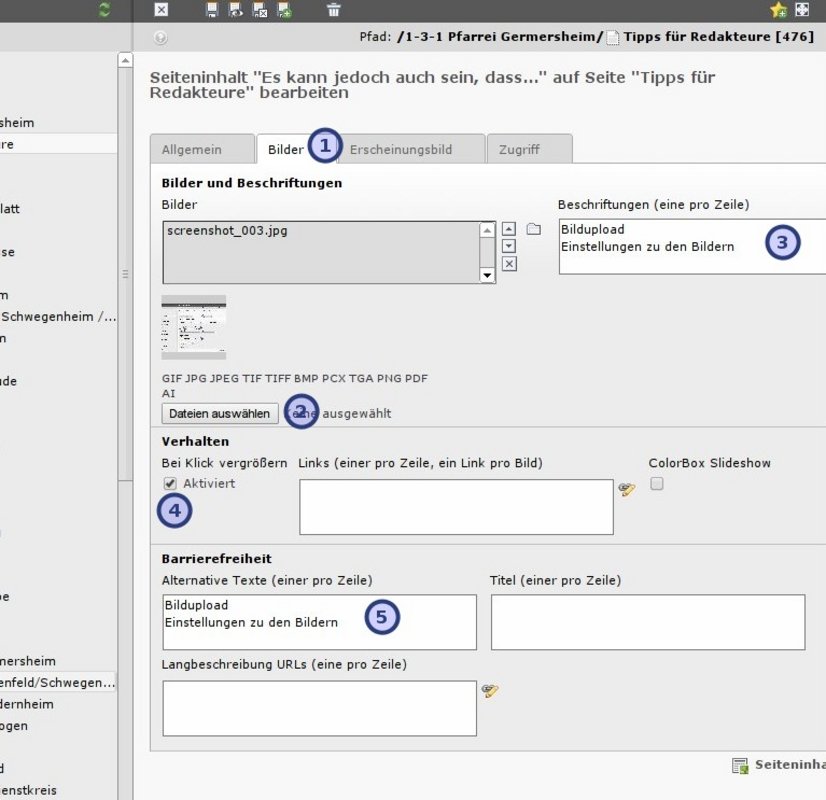Click the bookmark star icon

pyautogui.click(x=778, y=10)
